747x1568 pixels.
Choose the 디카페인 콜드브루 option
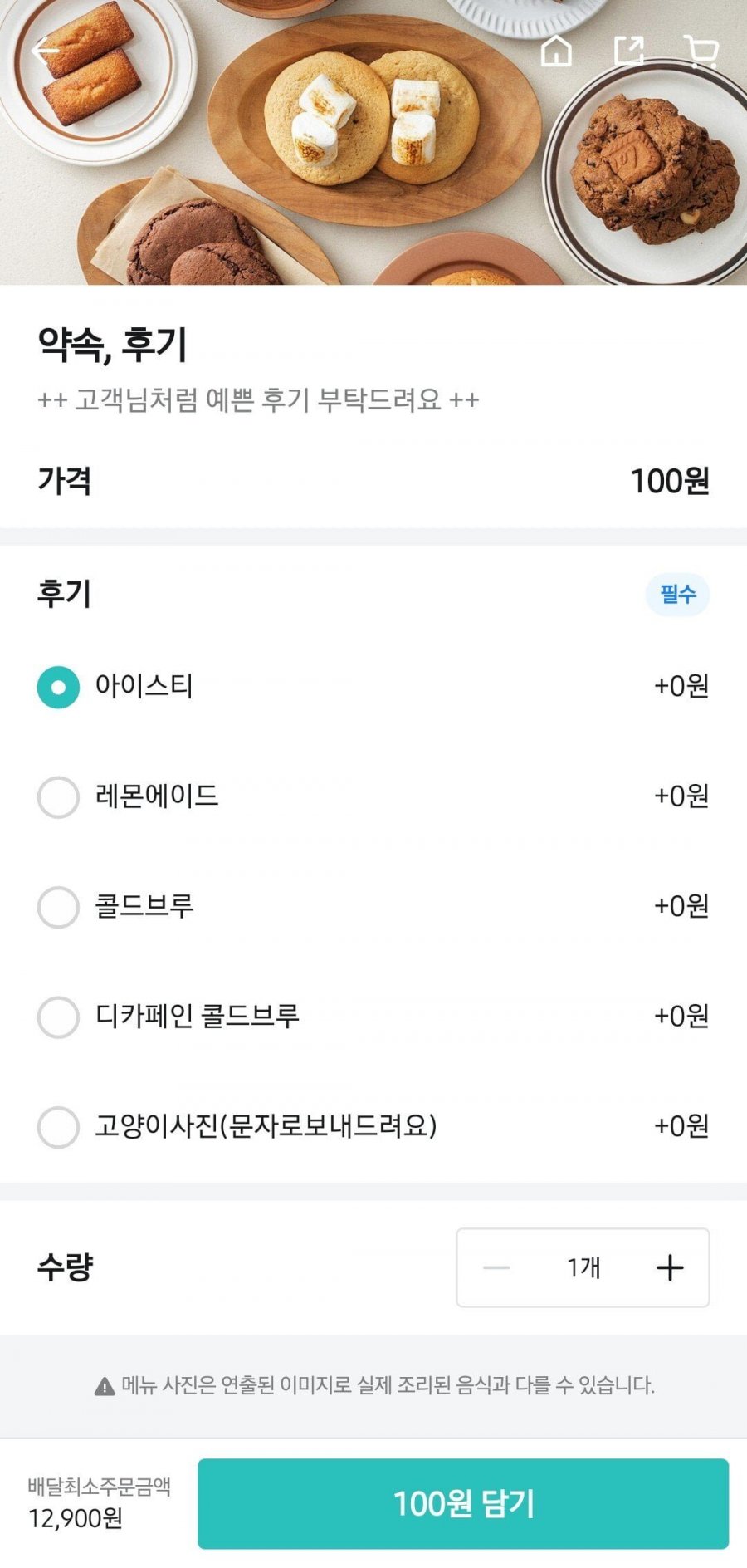(58, 1017)
